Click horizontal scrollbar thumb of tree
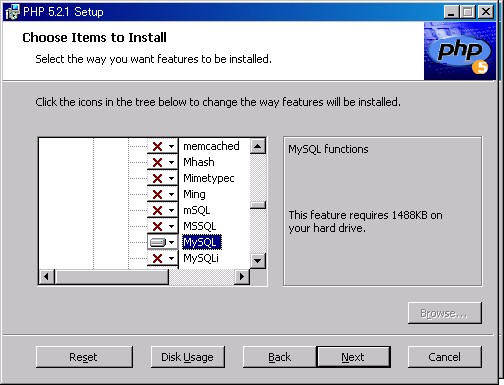The width and height of the screenshot is (504, 385). coord(112,277)
